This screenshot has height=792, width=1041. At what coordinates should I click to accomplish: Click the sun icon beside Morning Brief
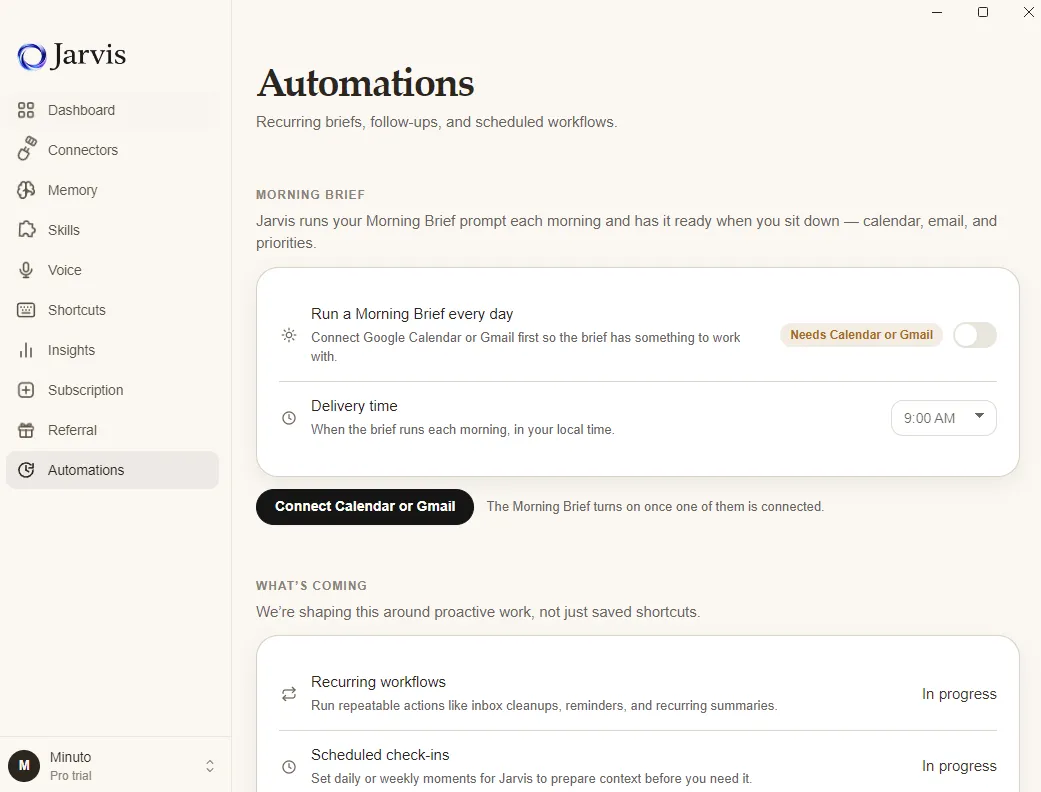289,335
